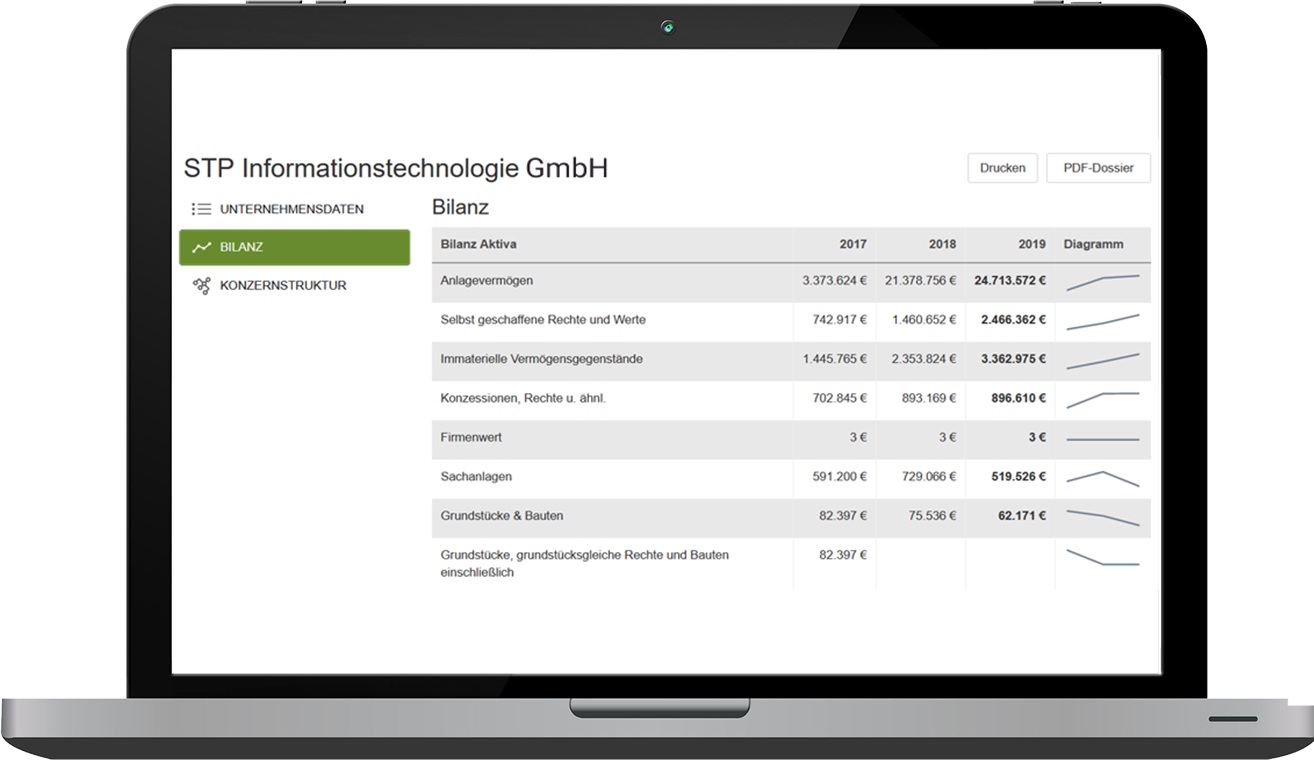Click the value 729.066 €
The height and width of the screenshot is (763, 1314).
tap(929, 477)
